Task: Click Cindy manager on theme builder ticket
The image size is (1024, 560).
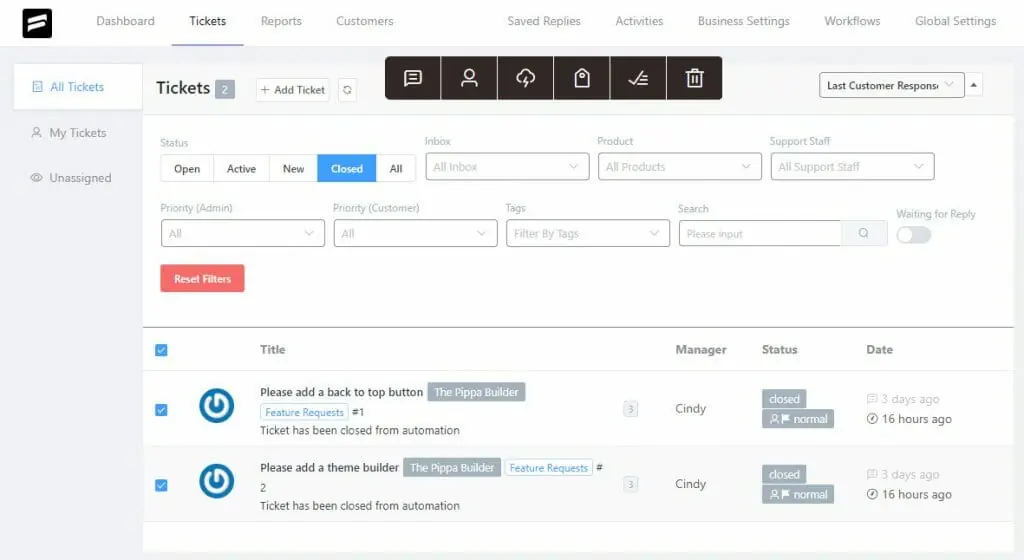Action: [690, 484]
